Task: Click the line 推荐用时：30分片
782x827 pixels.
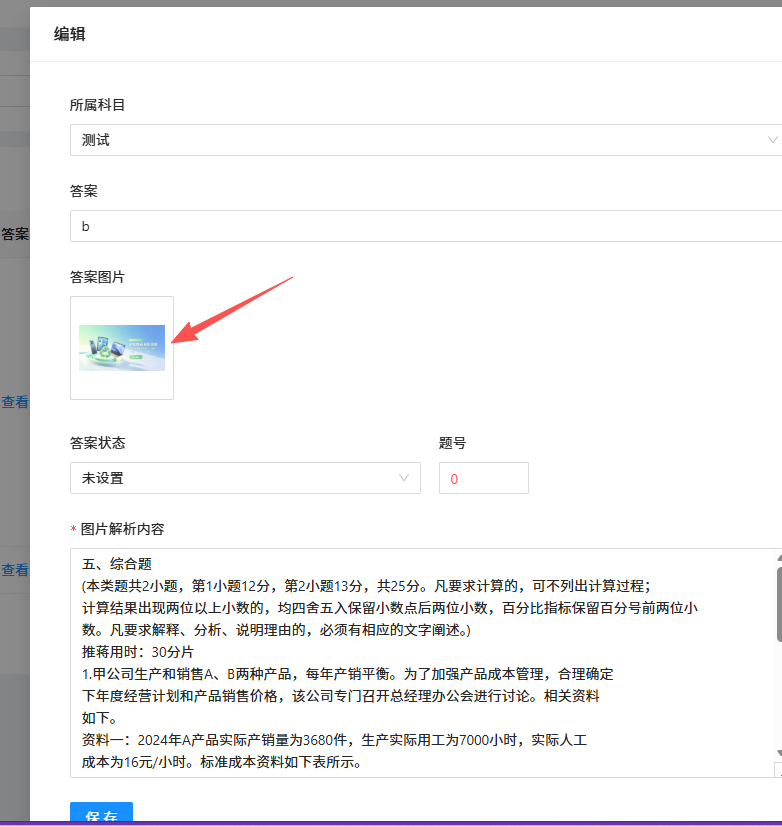Action: pos(138,652)
